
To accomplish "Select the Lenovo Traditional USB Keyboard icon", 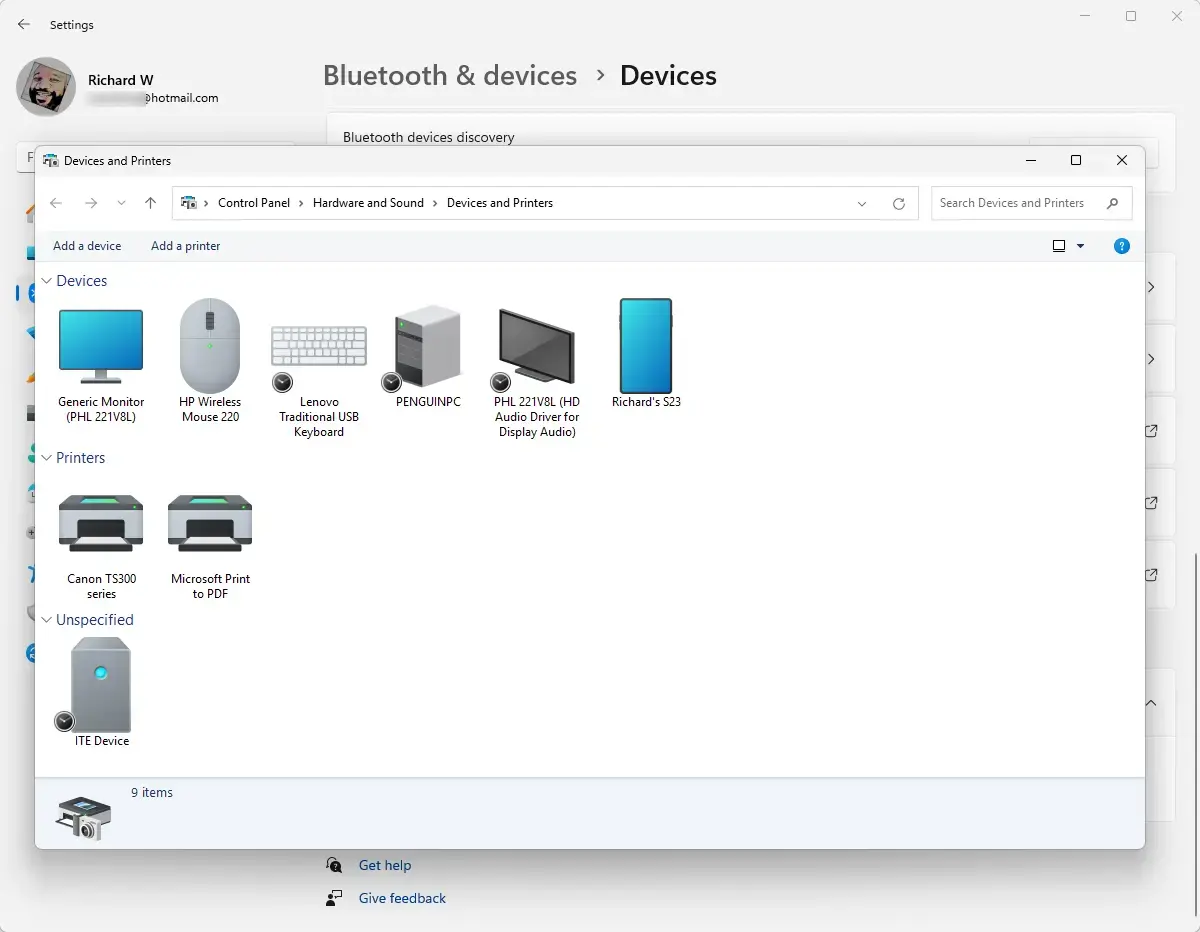I will point(319,347).
